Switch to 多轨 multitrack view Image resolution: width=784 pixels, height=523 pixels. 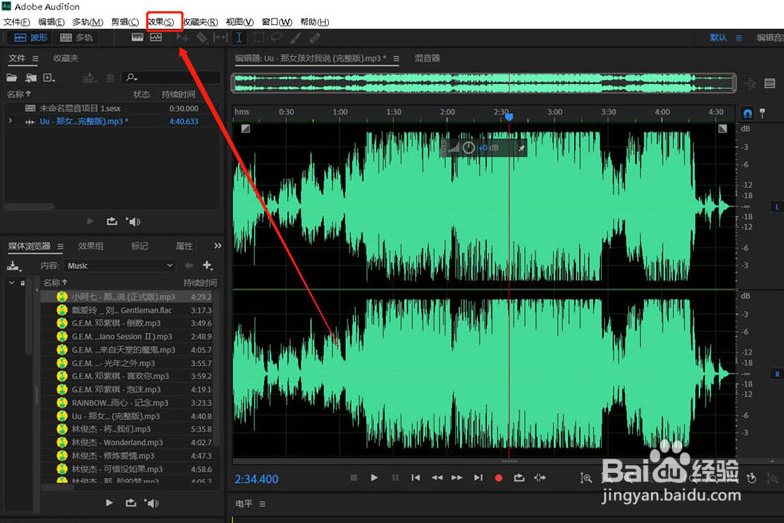[76, 38]
